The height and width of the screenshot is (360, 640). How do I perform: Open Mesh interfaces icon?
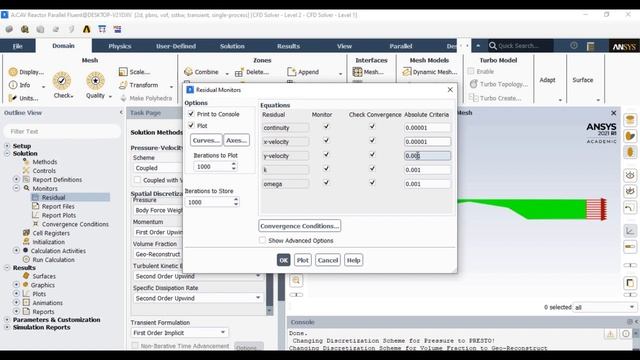pyautogui.click(x=357, y=72)
